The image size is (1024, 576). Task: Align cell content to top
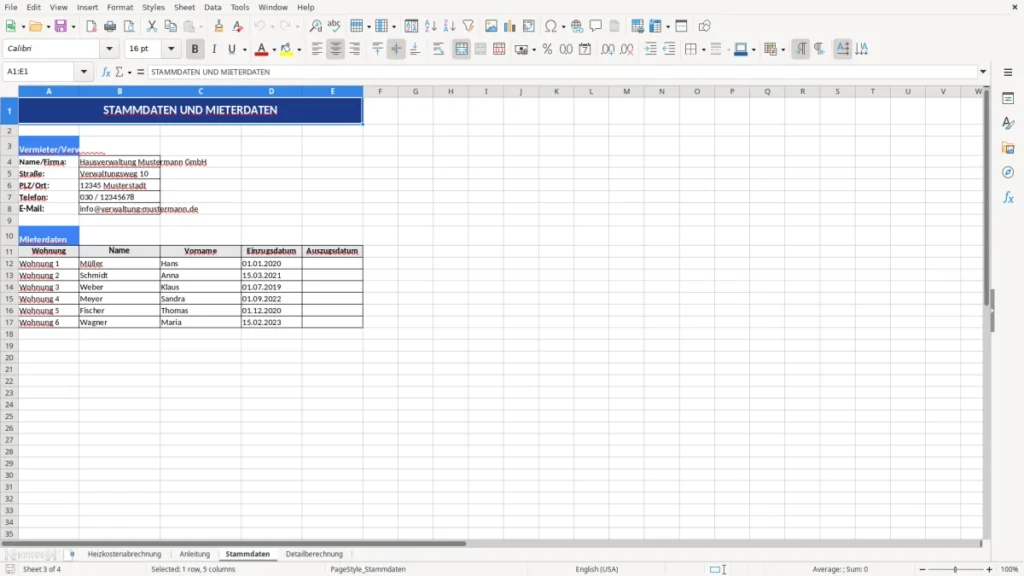pos(377,49)
